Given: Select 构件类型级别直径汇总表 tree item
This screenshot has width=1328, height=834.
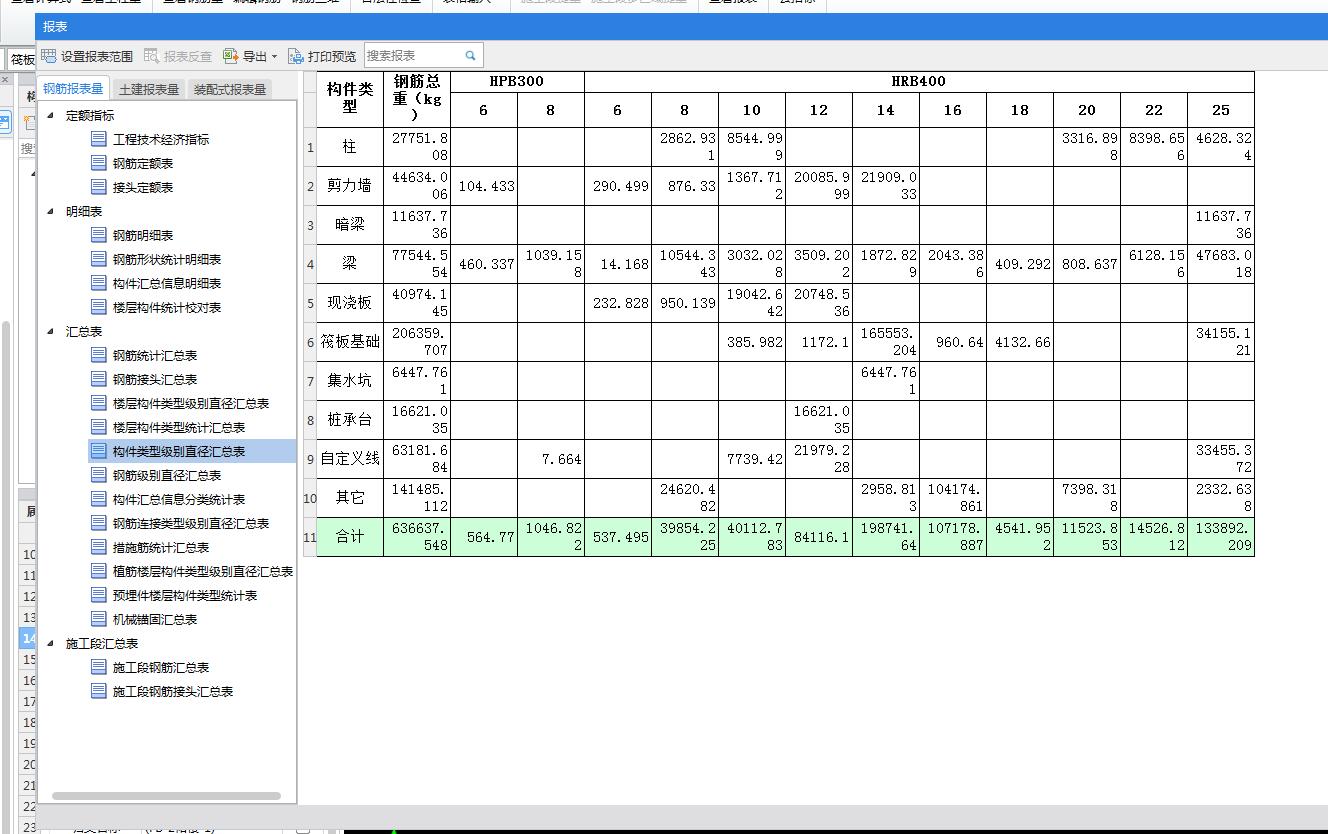Looking at the screenshot, I should (192, 451).
